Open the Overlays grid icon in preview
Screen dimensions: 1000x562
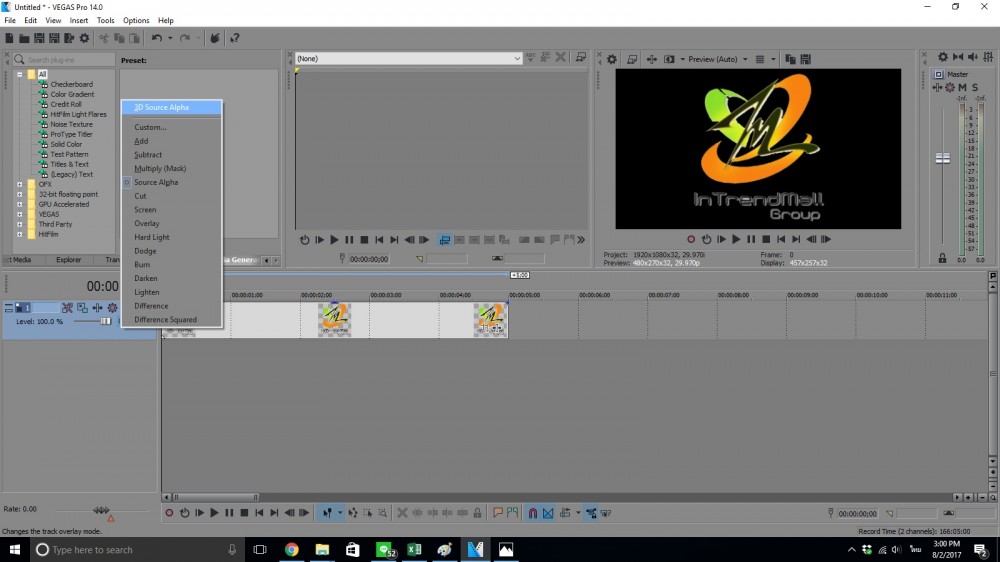tap(760, 59)
